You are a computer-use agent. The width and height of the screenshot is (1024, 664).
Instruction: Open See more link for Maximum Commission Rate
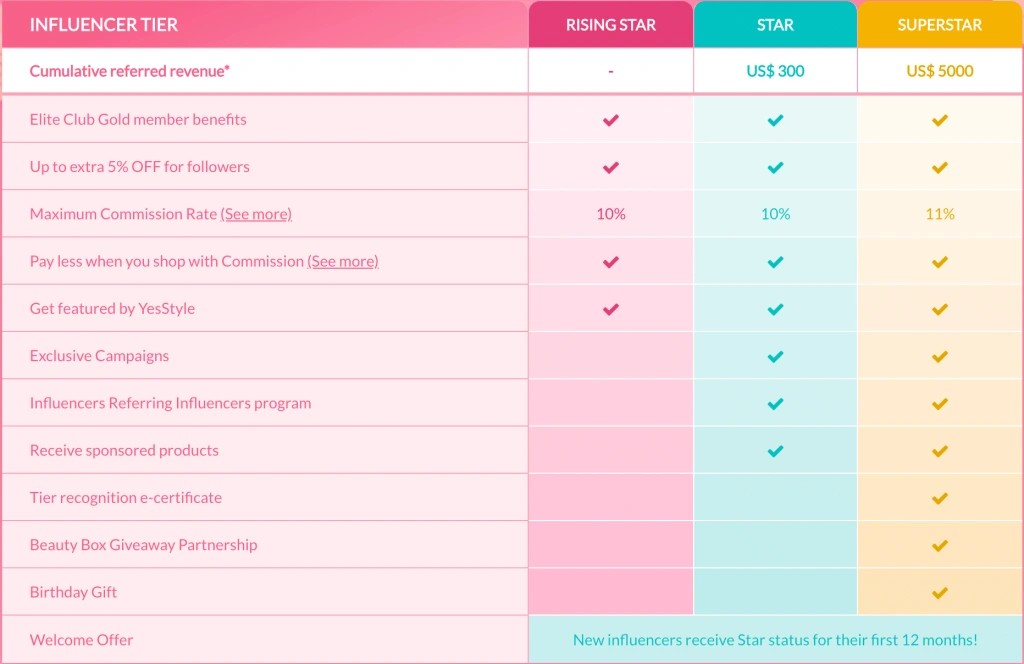coord(256,214)
